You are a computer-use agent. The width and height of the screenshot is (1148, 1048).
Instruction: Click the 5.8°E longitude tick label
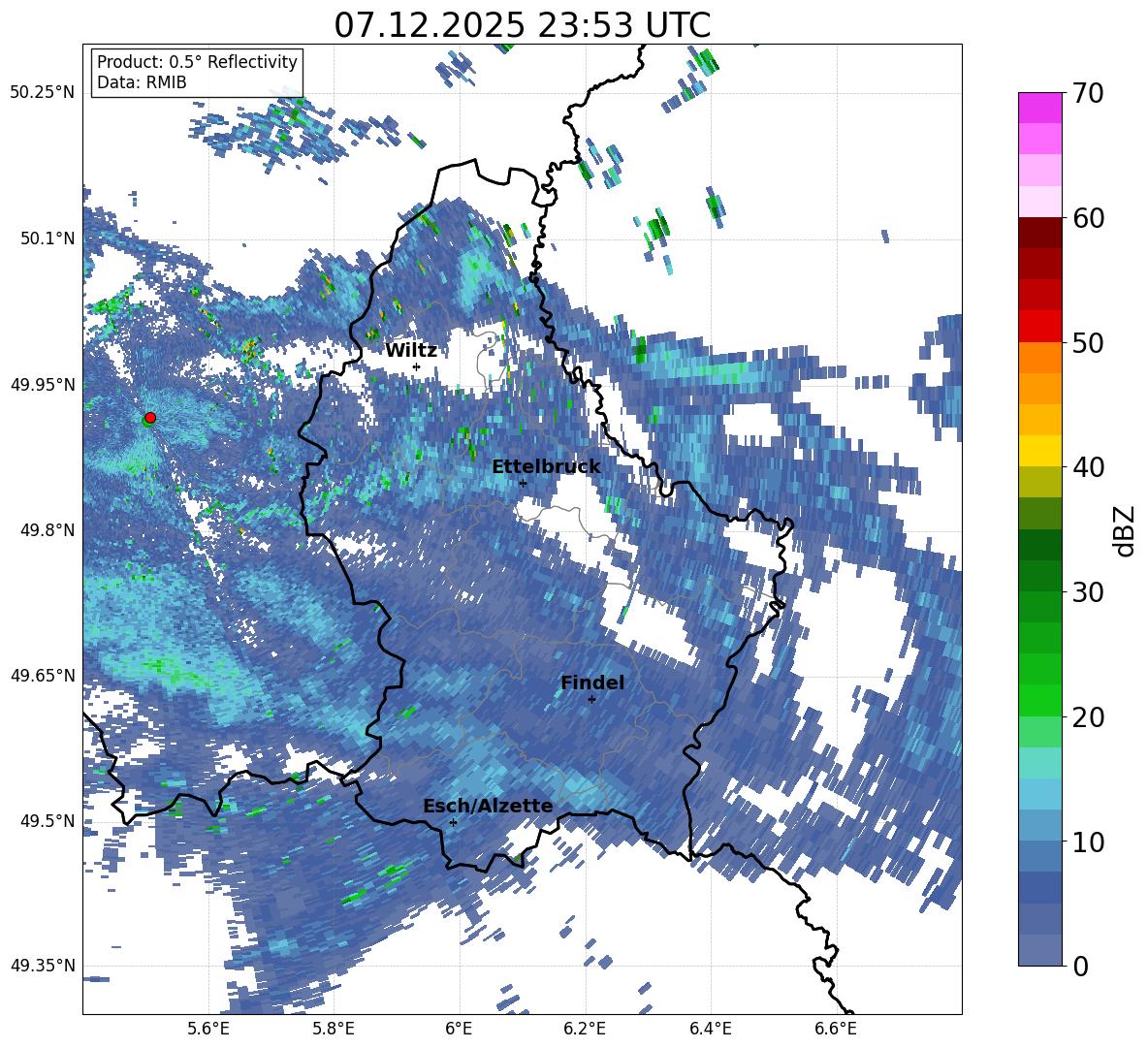point(334,1029)
